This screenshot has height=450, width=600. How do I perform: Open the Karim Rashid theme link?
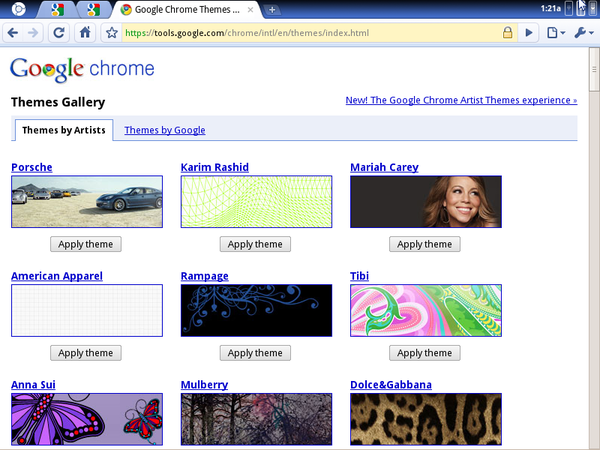pyautogui.click(x=215, y=167)
